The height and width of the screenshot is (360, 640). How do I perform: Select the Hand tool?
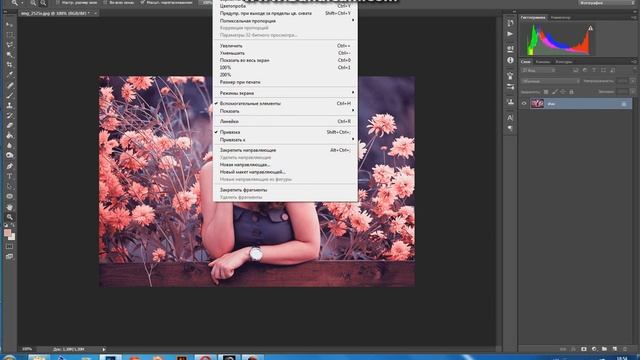(9, 207)
